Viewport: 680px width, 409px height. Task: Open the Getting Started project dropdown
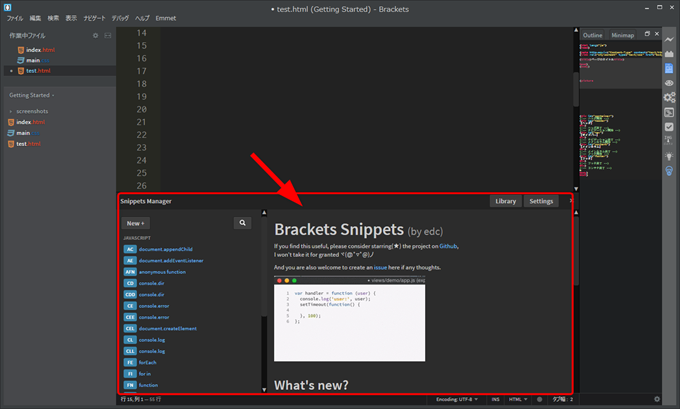click(32, 95)
